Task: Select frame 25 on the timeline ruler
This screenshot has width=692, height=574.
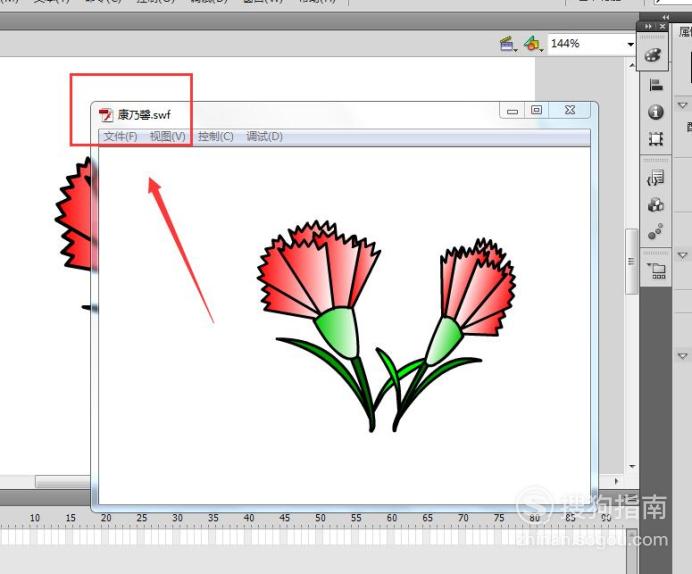Action: 142,518
